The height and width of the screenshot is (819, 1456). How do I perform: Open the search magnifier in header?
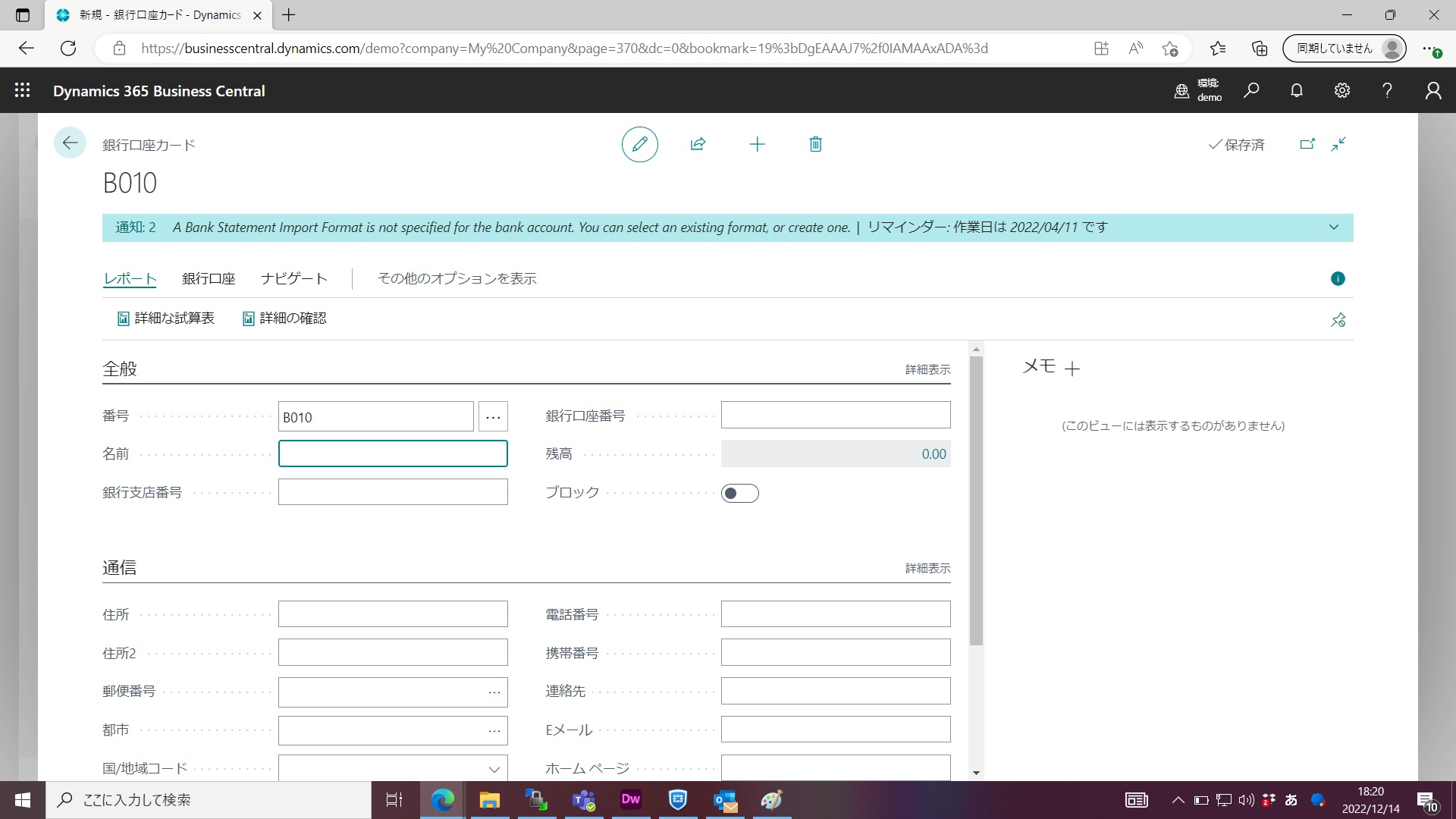(x=1251, y=91)
